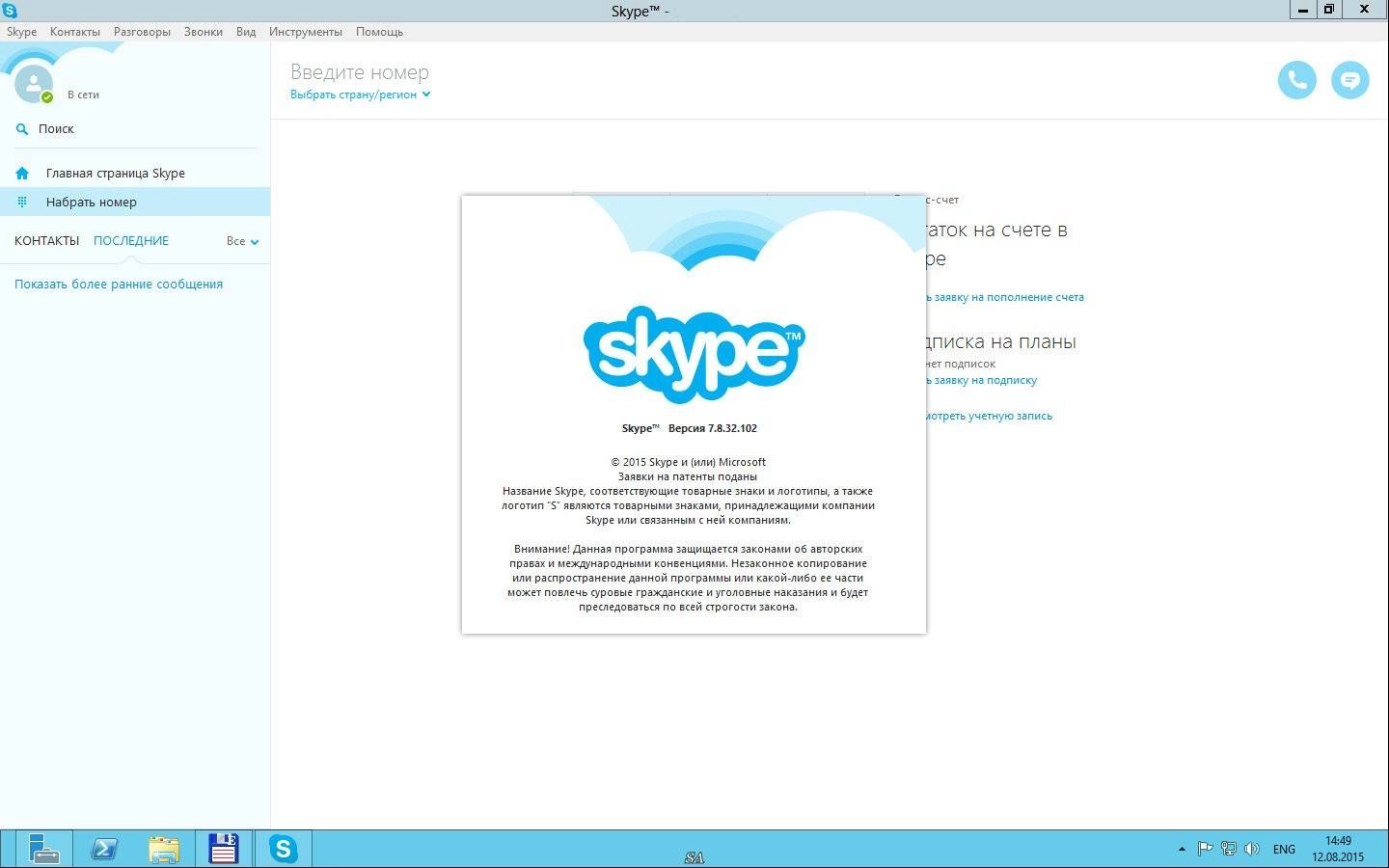1389x868 pixels.
Task: Open the Звонки menu
Action: [x=204, y=32]
